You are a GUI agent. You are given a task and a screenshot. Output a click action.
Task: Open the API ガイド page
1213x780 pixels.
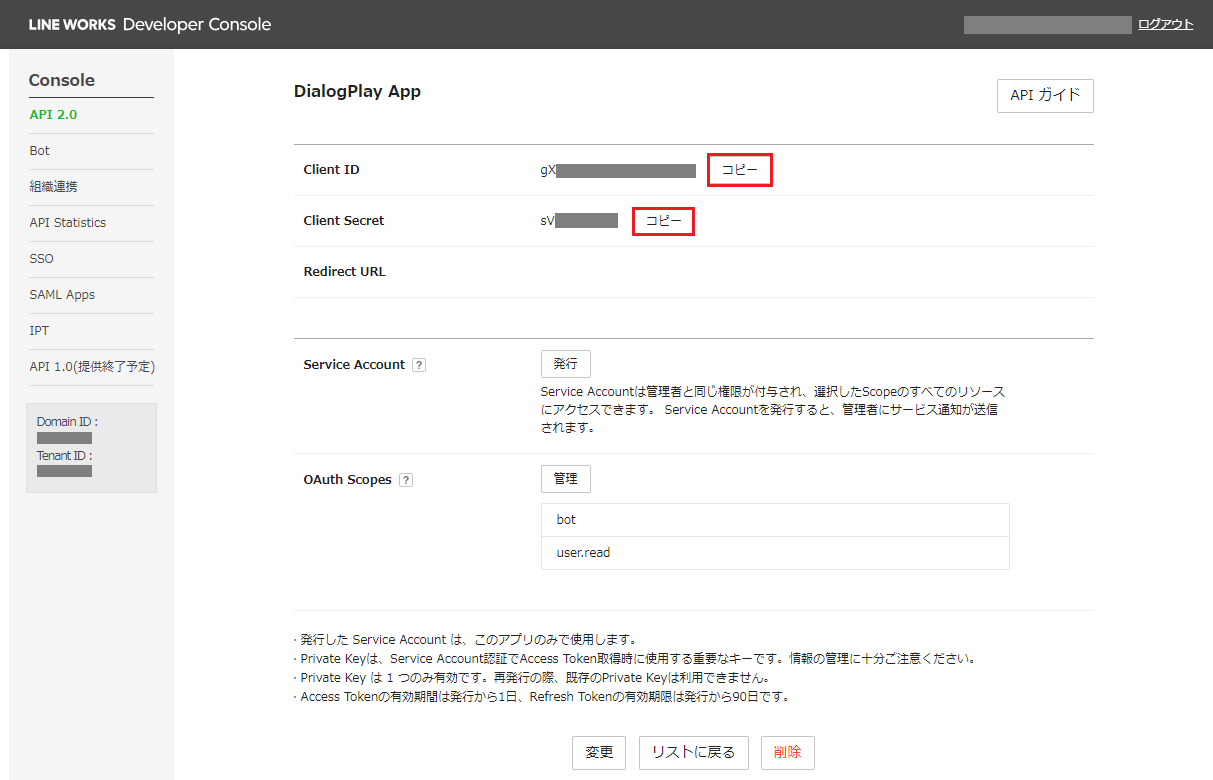point(1045,96)
